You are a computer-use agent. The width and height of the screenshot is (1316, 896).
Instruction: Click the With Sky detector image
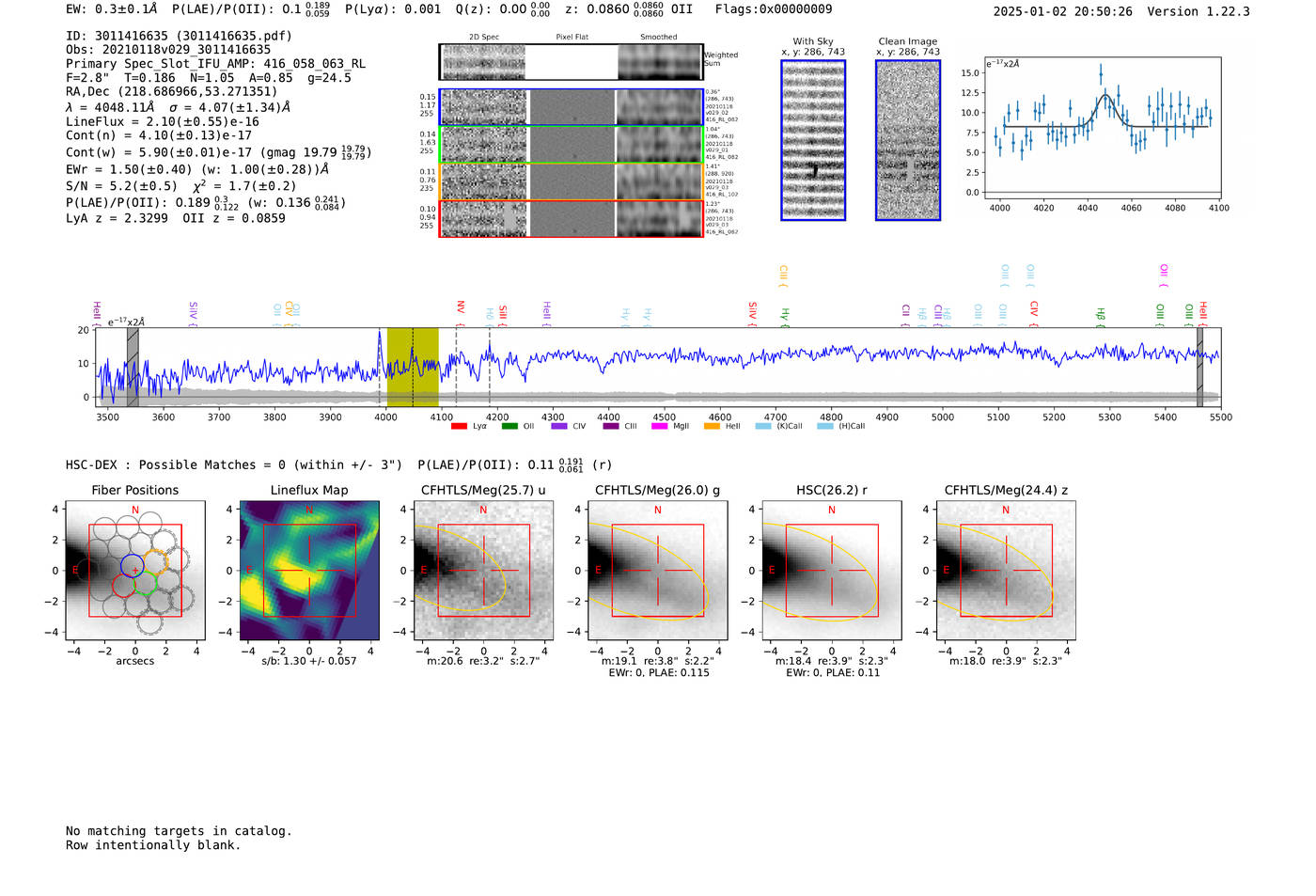pos(813,140)
